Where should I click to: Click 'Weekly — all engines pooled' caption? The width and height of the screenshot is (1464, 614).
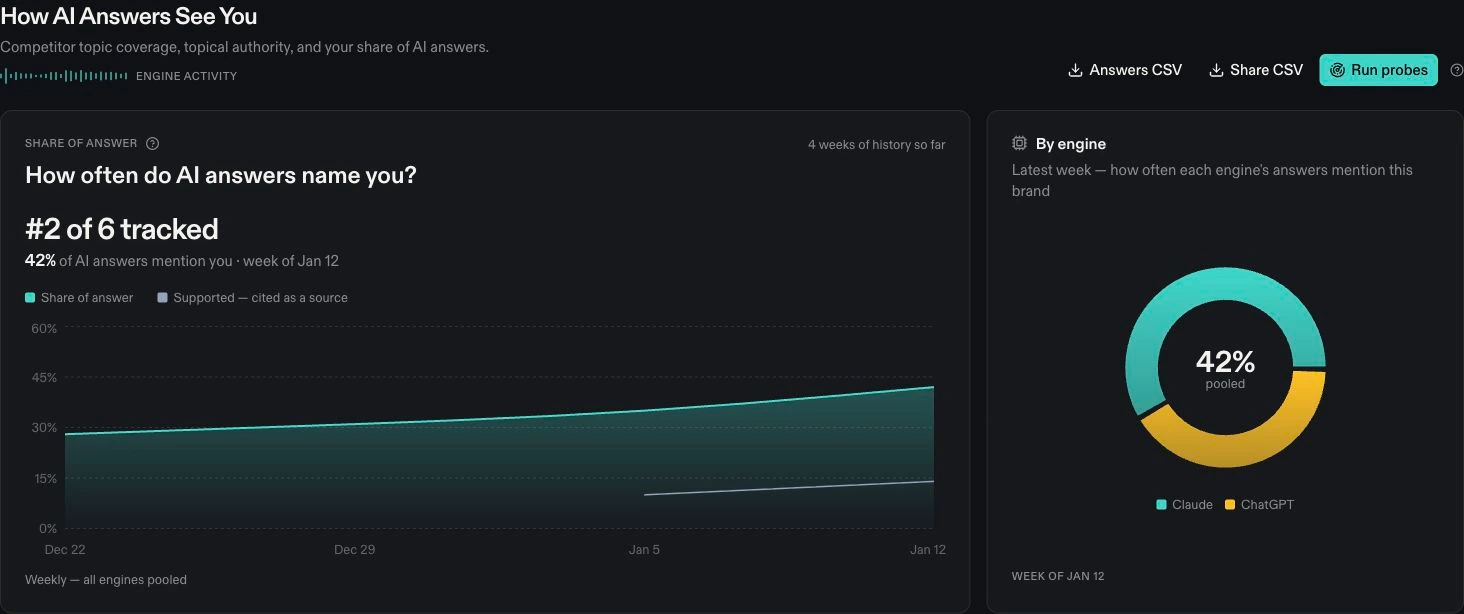click(106, 580)
